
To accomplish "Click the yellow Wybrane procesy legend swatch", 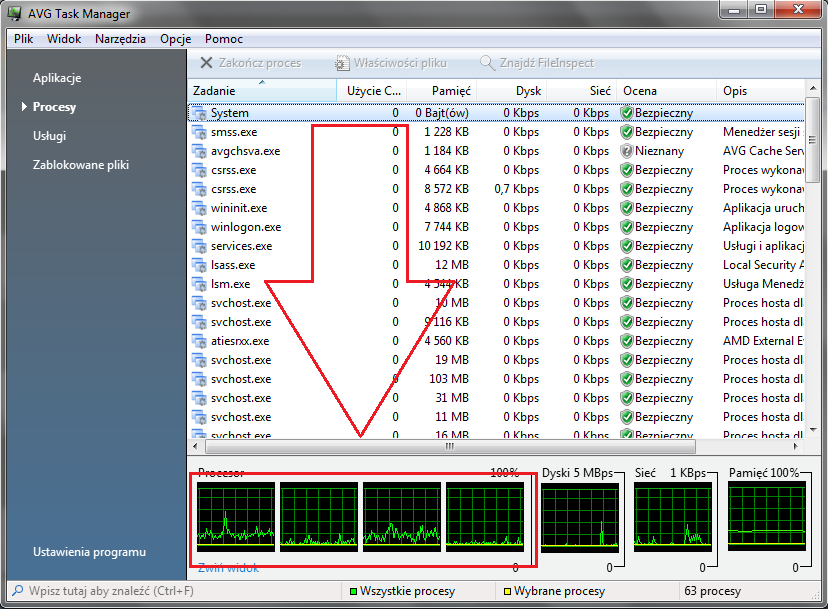I will (x=507, y=591).
